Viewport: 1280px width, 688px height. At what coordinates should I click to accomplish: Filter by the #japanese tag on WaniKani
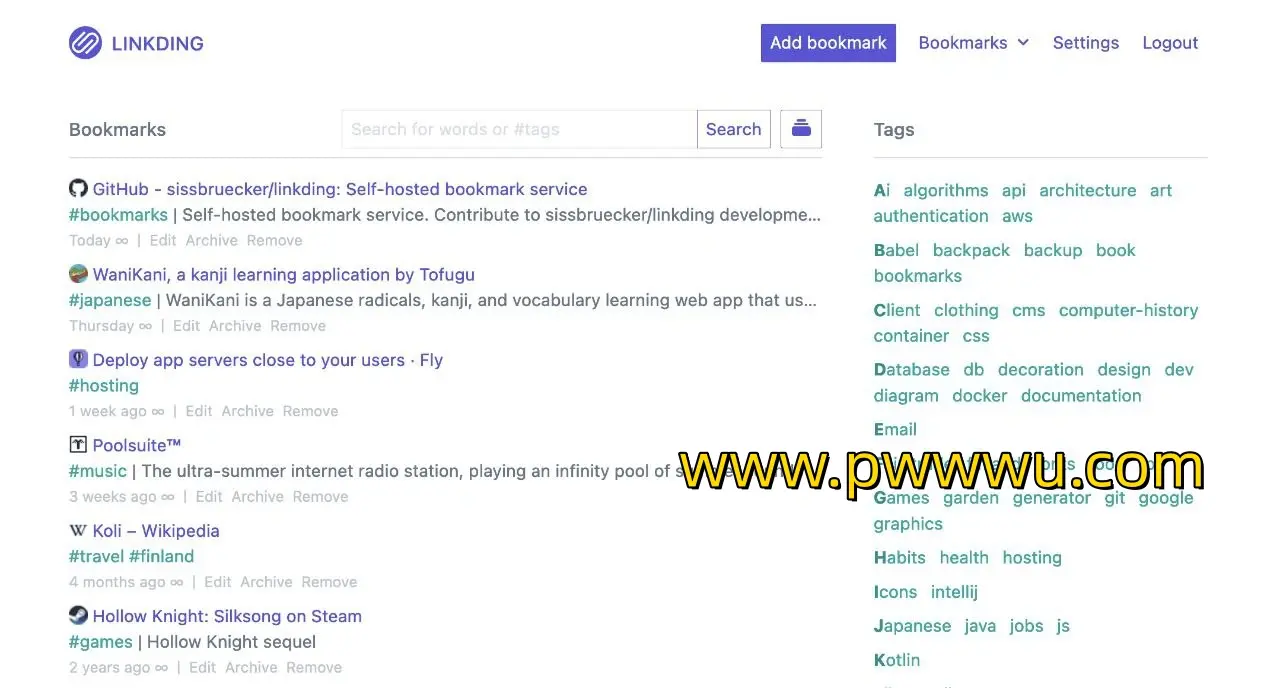click(110, 300)
